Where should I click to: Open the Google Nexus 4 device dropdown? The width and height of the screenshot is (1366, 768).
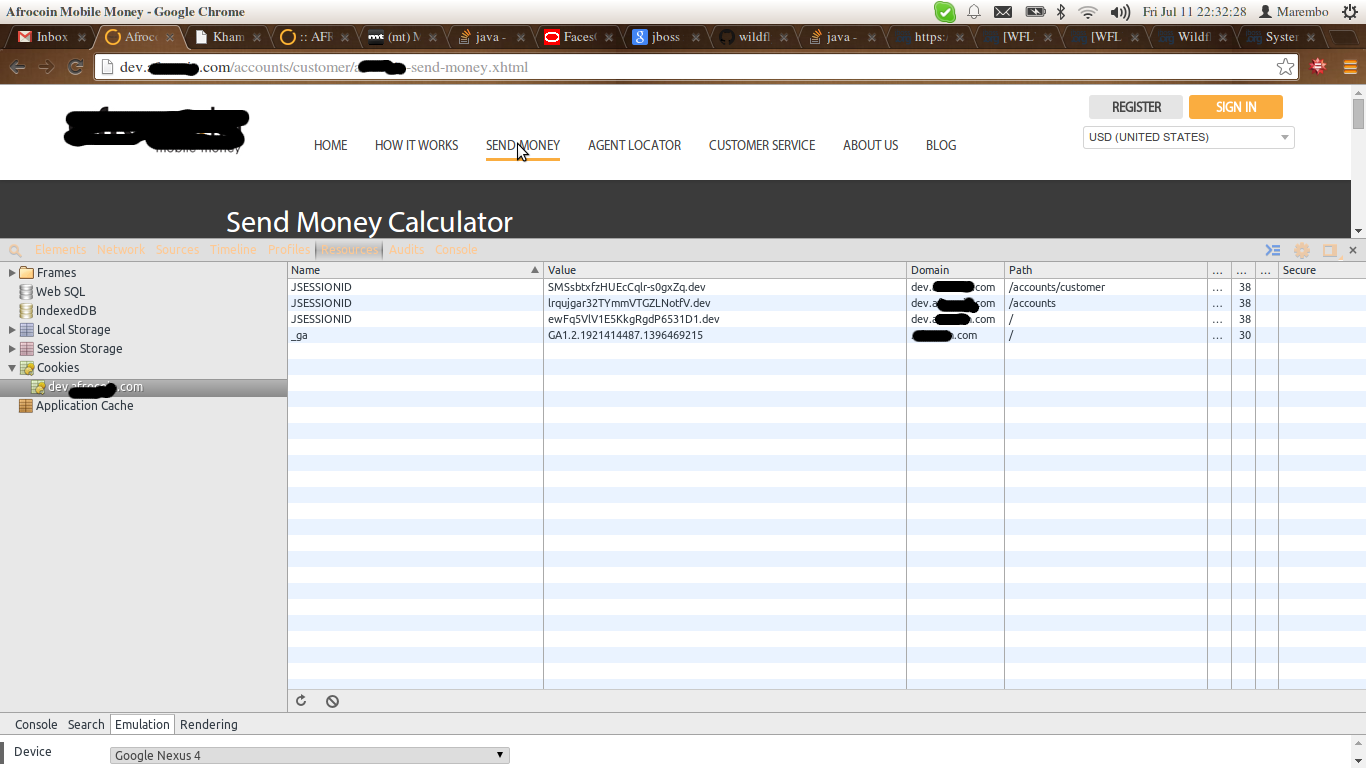(x=310, y=755)
